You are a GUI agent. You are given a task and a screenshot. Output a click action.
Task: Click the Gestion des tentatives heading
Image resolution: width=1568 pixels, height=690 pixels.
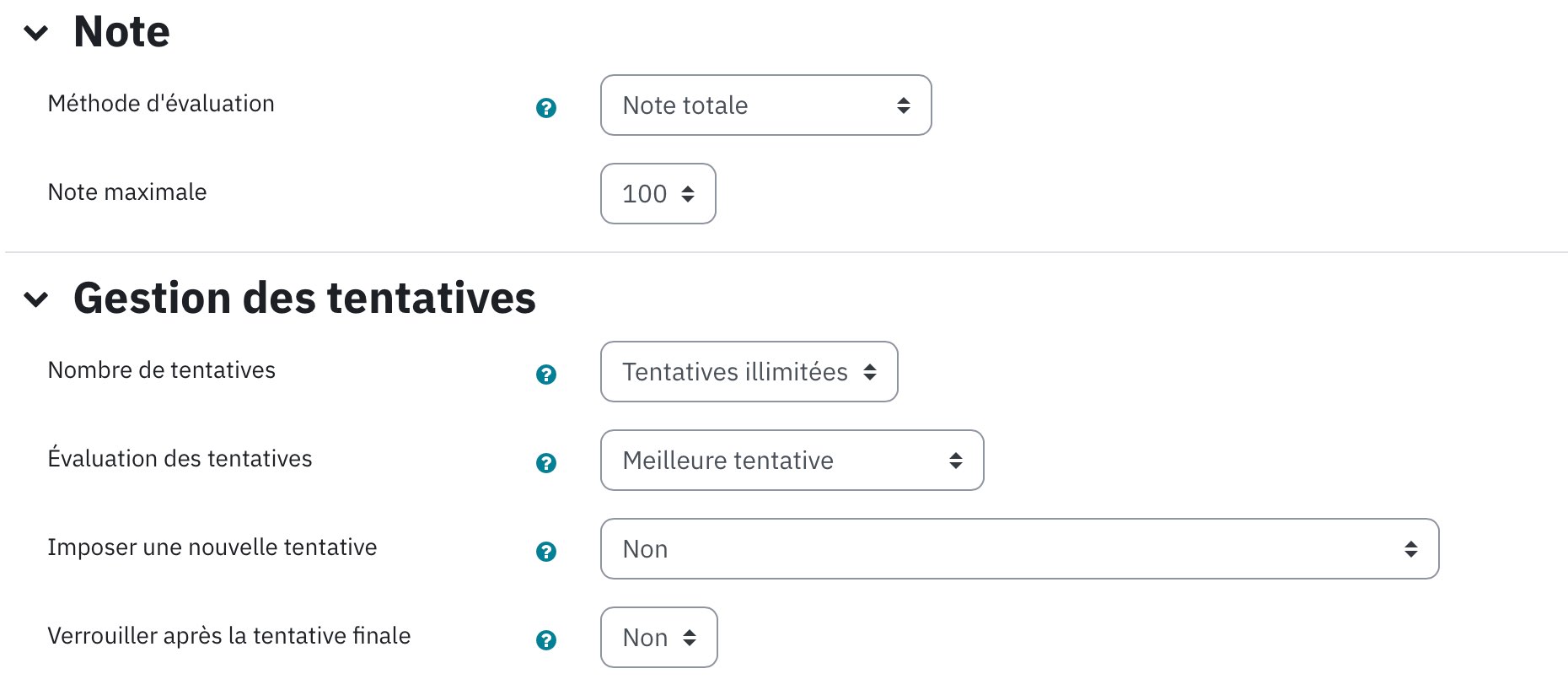304,299
